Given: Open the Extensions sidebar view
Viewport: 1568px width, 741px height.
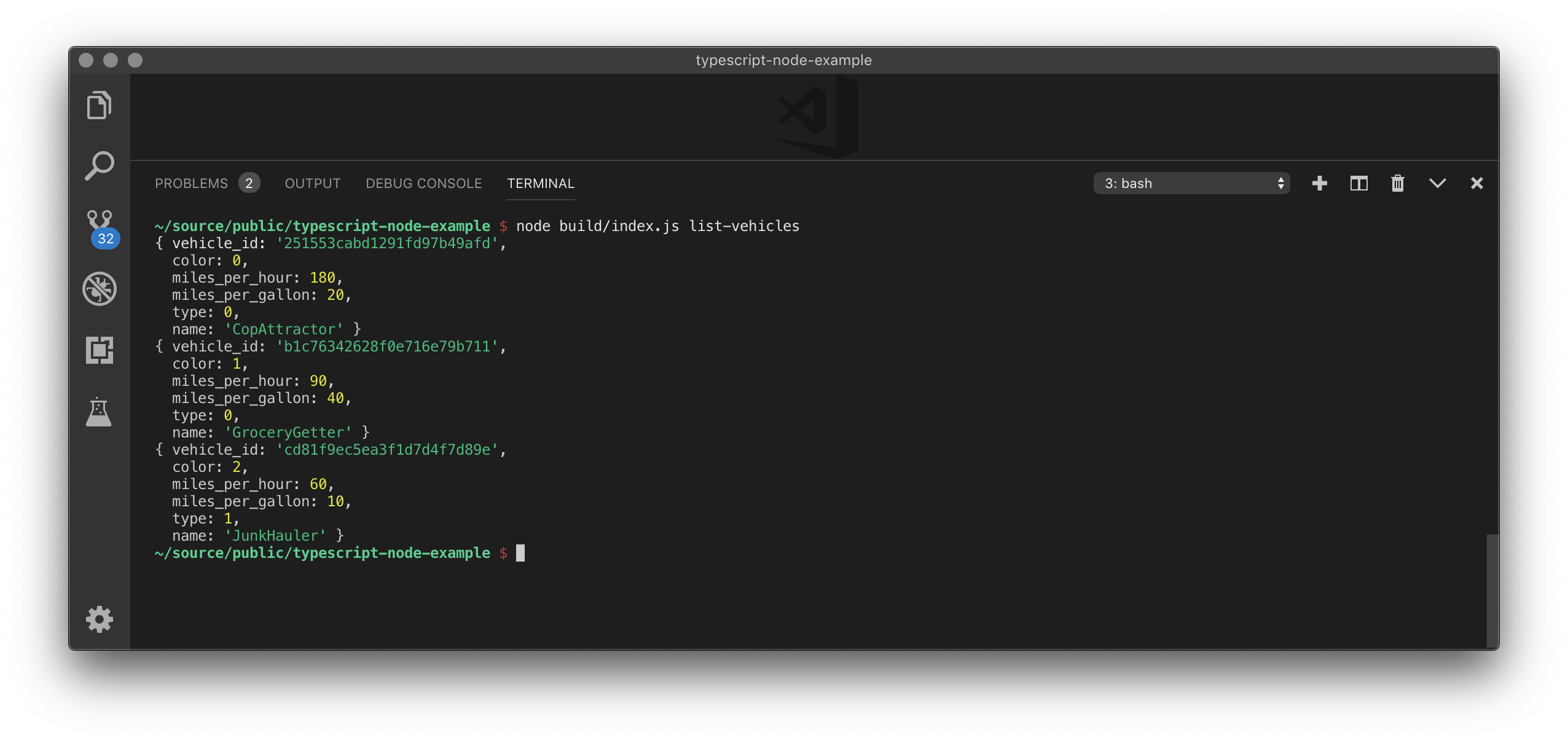Looking at the screenshot, I should coord(99,350).
